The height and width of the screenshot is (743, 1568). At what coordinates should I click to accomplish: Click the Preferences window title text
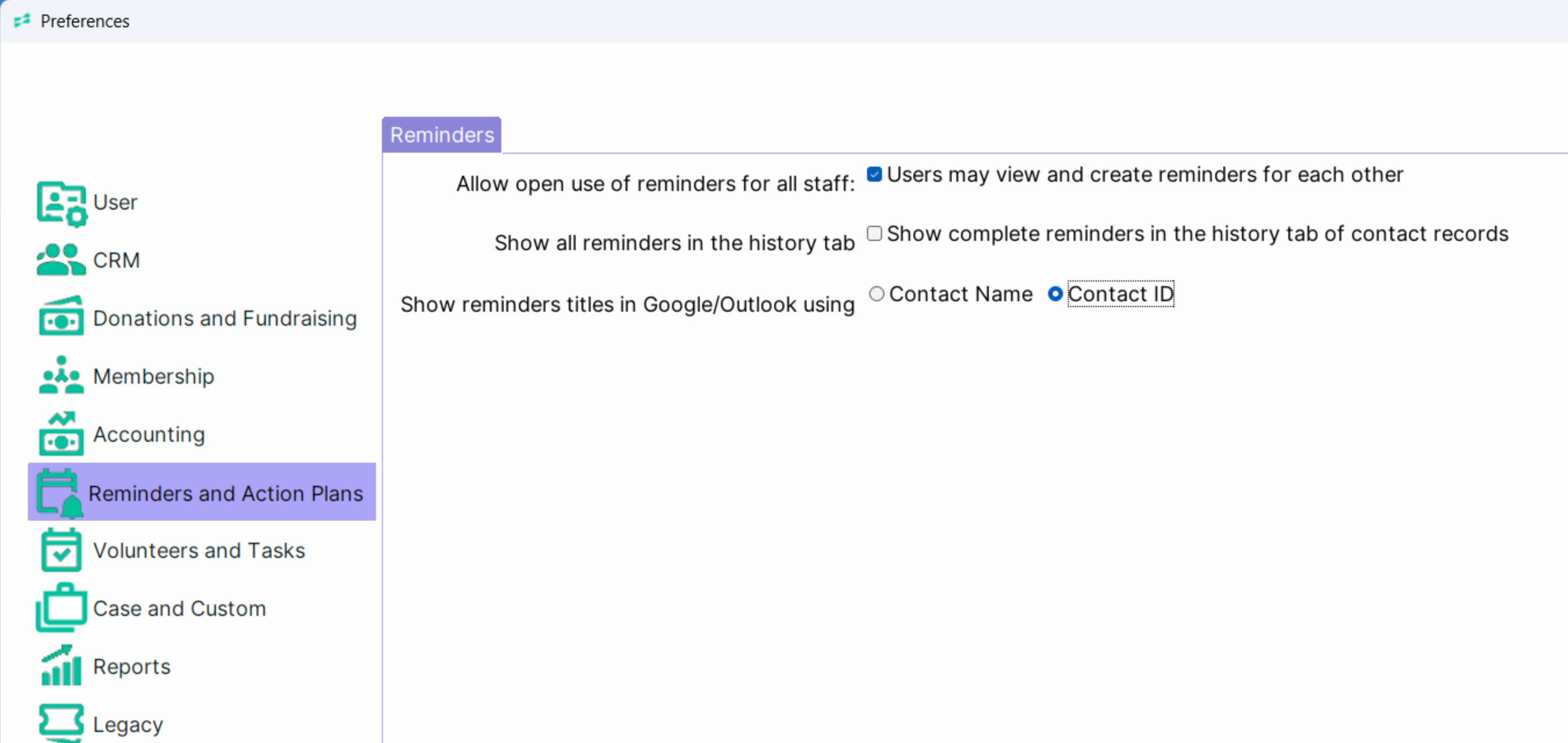click(x=85, y=21)
